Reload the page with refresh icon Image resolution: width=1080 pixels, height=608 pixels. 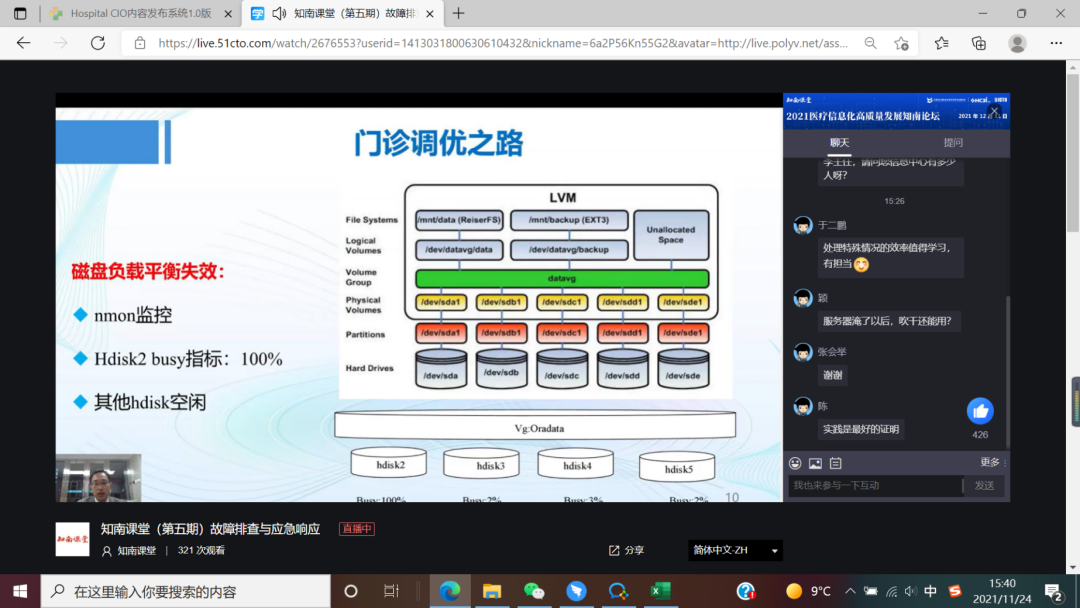(x=98, y=43)
